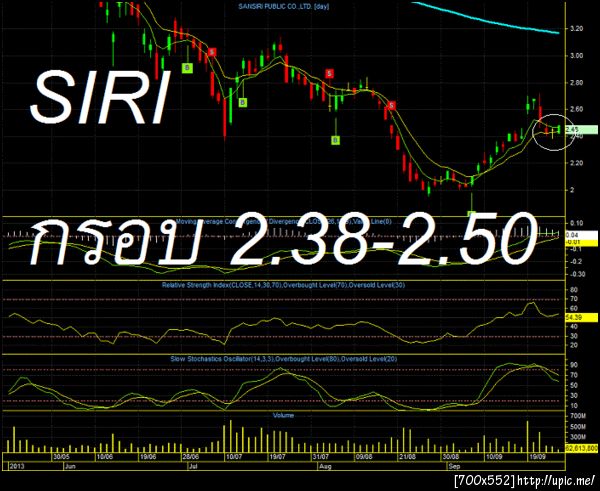Click the 500M volume axis label
This screenshot has height=491, width=600.
pyautogui.click(x=576, y=426)
